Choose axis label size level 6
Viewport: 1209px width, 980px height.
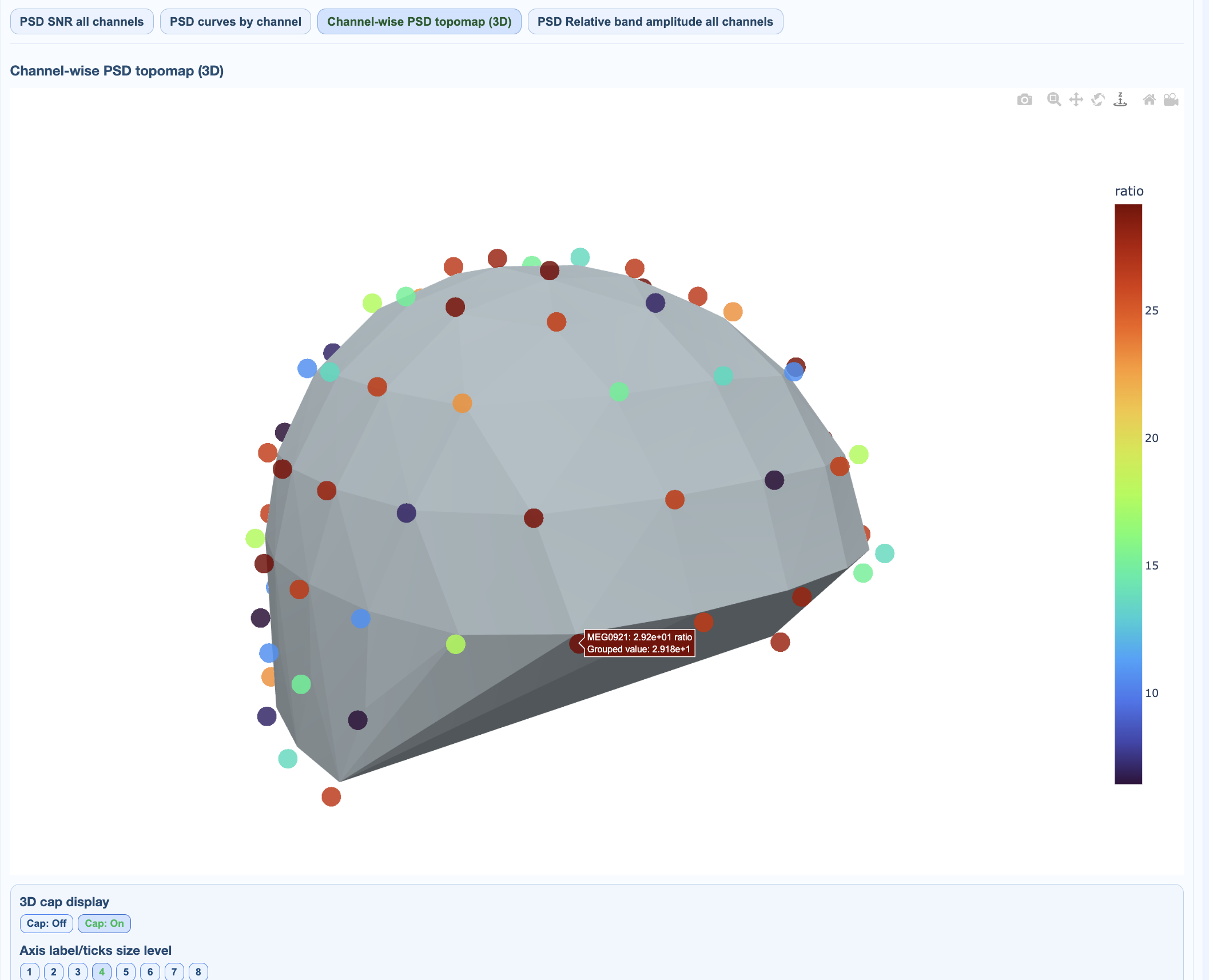click(x=150, y=971)
